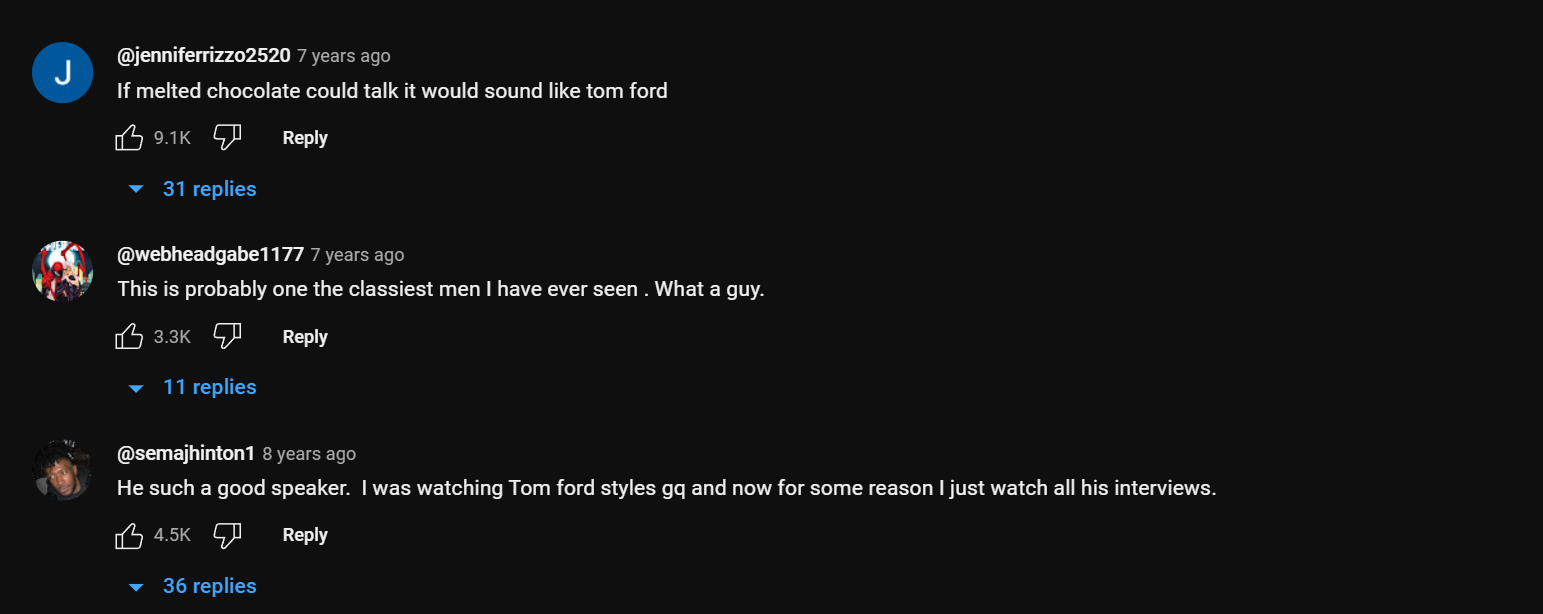Reply to webheadgabe1177's comment
The height and width of the screenshot is (614, 1543).
coord(305,337)
